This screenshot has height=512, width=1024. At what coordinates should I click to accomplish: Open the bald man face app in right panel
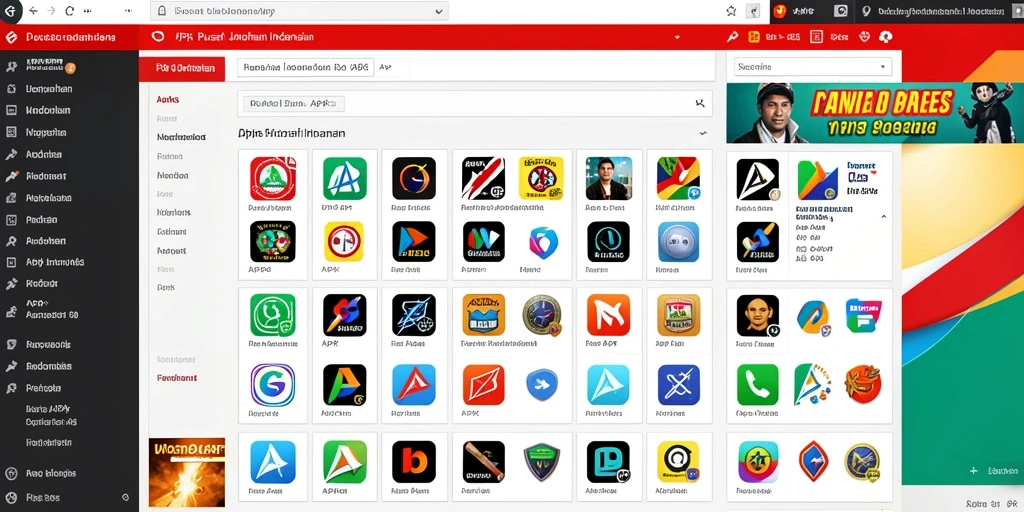click(x=758, y=316)
